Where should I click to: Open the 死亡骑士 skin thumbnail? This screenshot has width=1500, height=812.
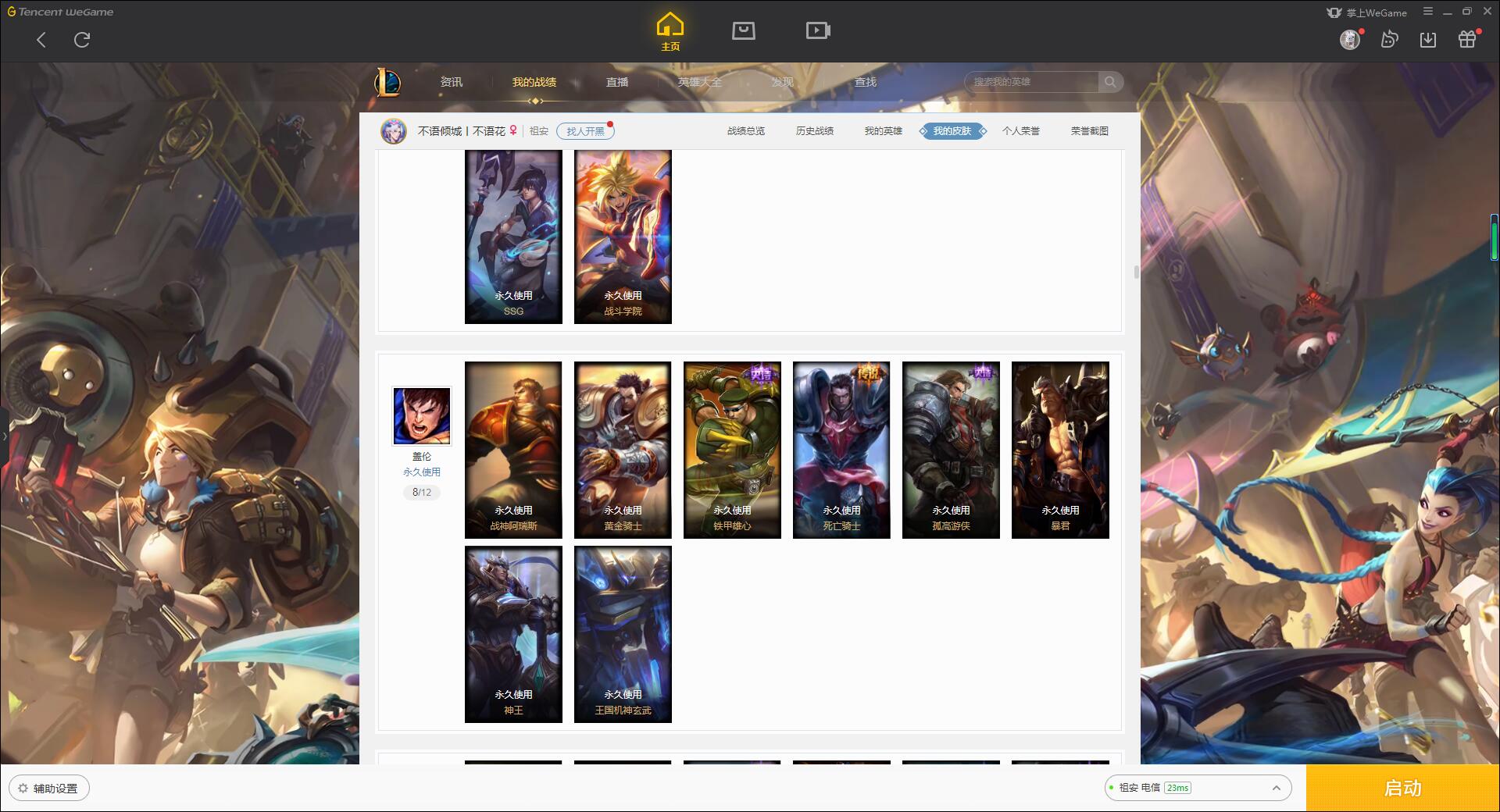[841, 450]
